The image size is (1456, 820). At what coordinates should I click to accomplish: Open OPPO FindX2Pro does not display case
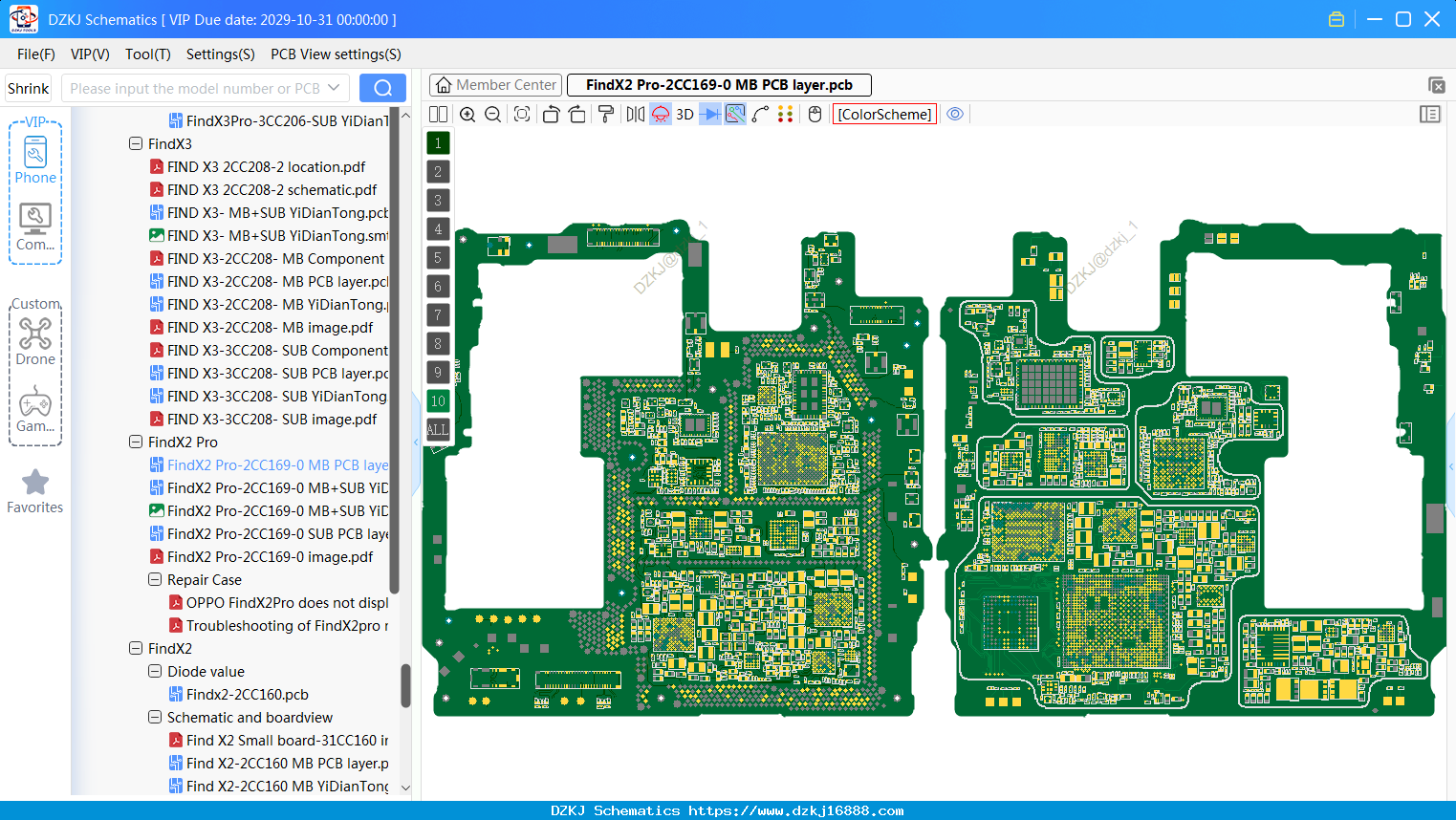tap(287, 602)
